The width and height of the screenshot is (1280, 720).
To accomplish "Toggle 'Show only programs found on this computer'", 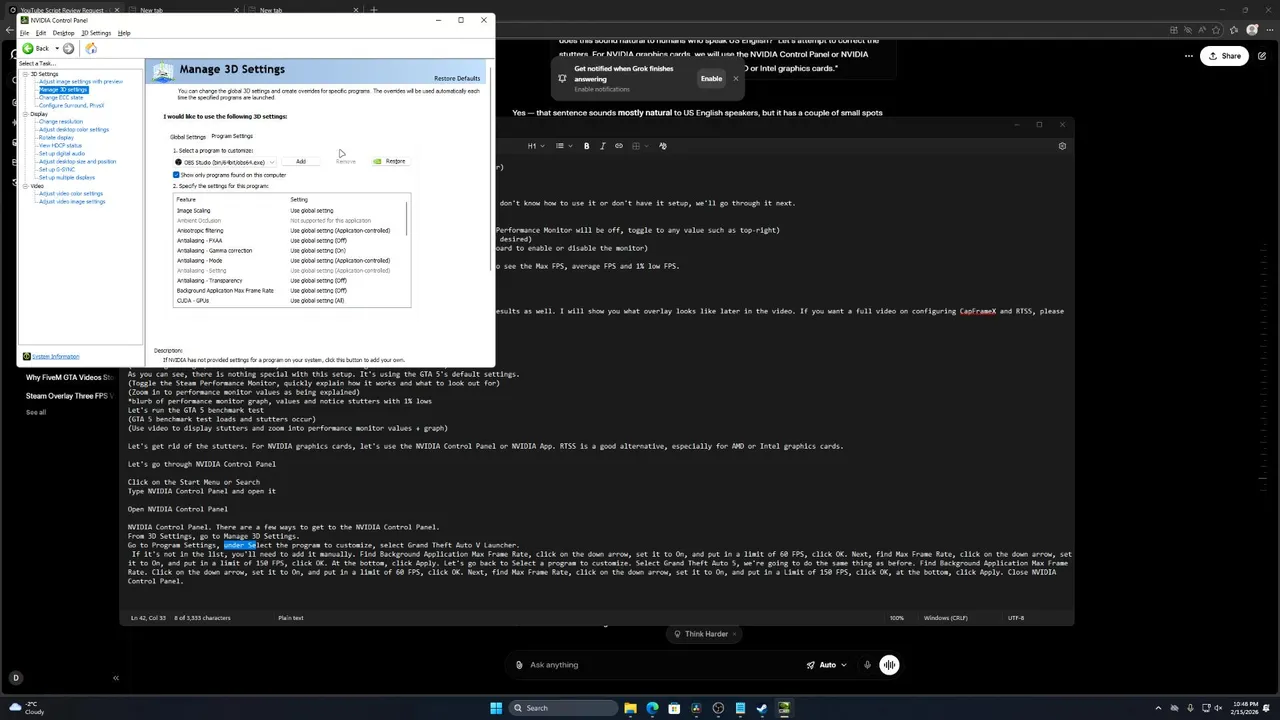I will point(176,175).
